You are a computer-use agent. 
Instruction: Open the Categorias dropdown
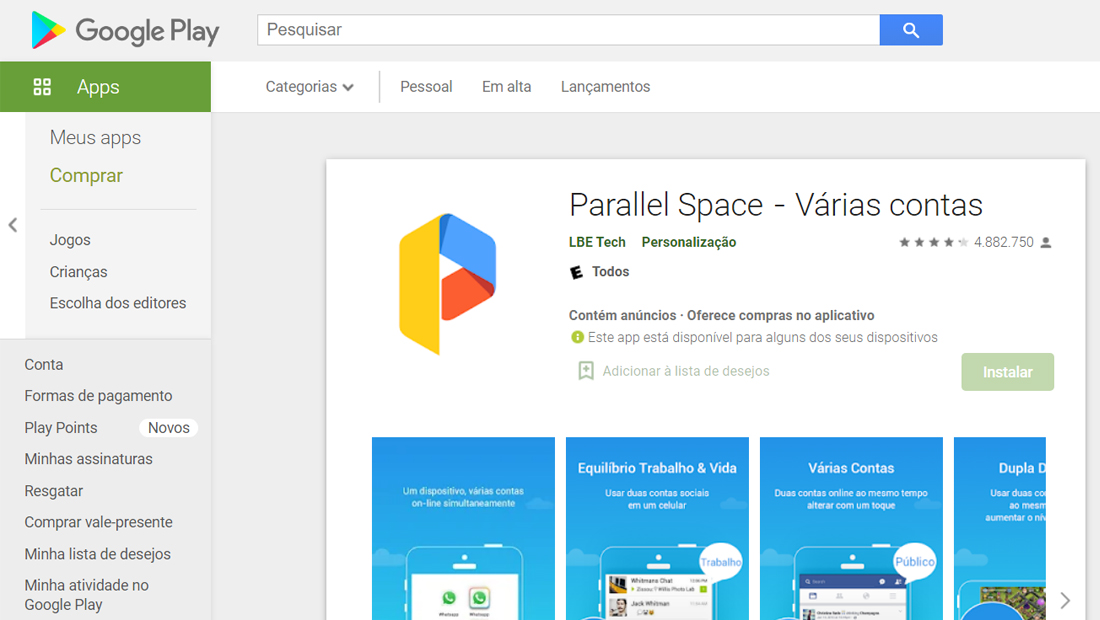click(309, 87)
